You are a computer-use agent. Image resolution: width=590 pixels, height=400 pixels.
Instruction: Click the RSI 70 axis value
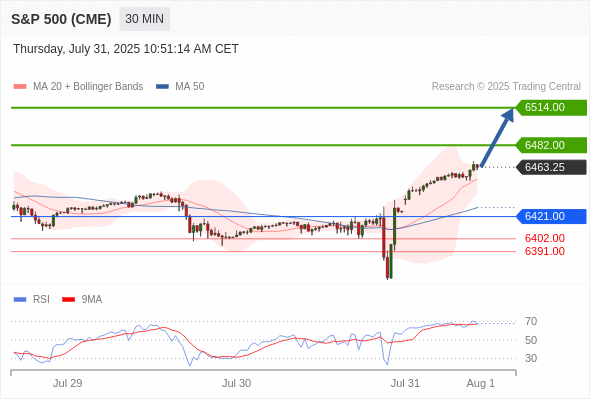[531, 322]
